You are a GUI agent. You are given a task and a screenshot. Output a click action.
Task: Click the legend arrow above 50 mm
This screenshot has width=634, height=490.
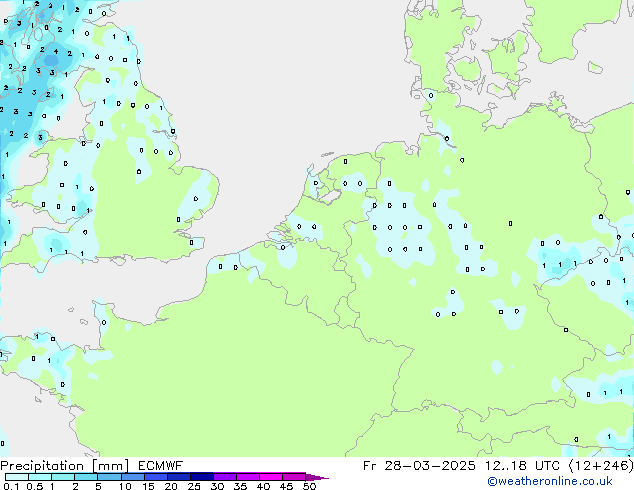tap(317, 477)
